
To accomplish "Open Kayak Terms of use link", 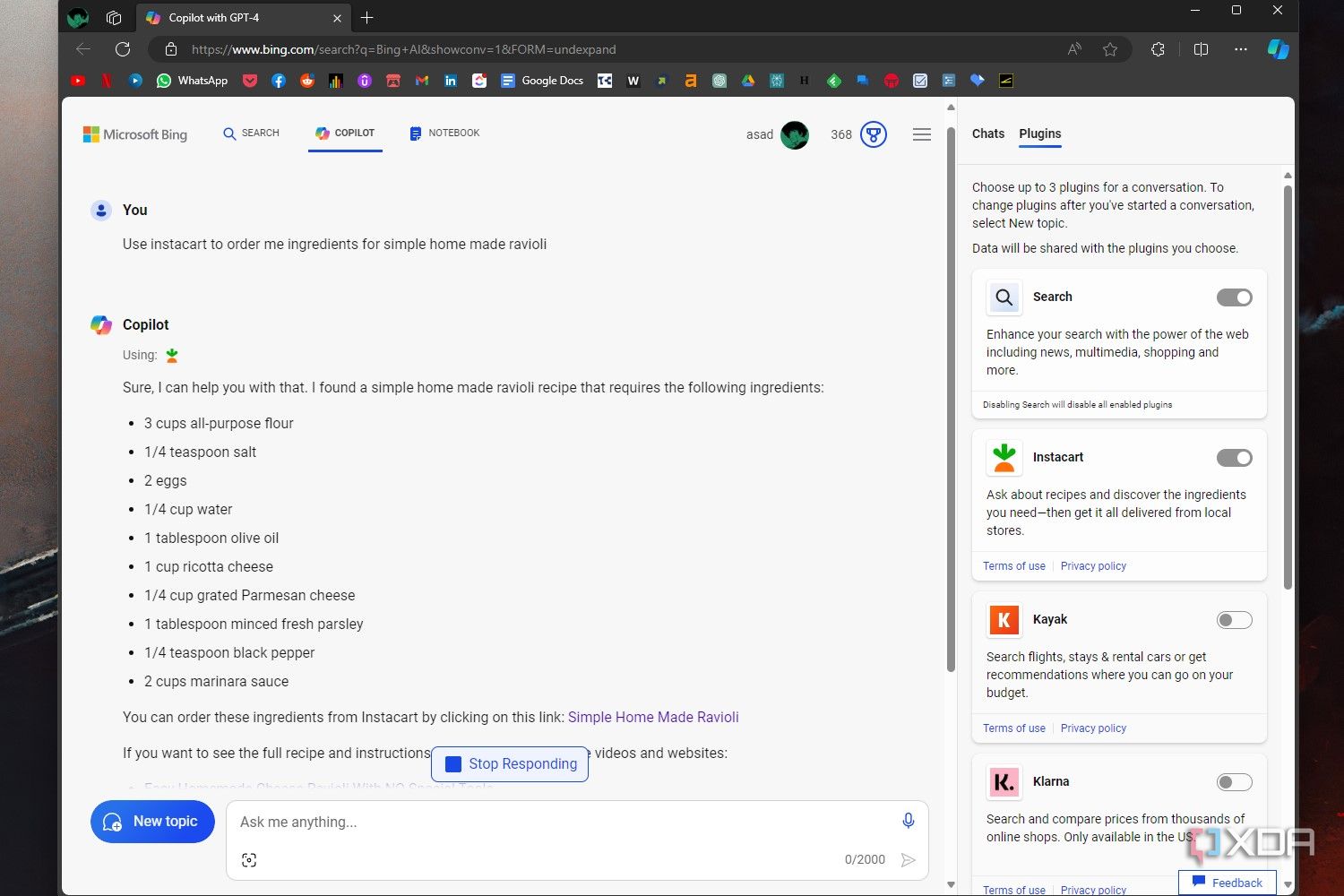I will [1014, 728].
